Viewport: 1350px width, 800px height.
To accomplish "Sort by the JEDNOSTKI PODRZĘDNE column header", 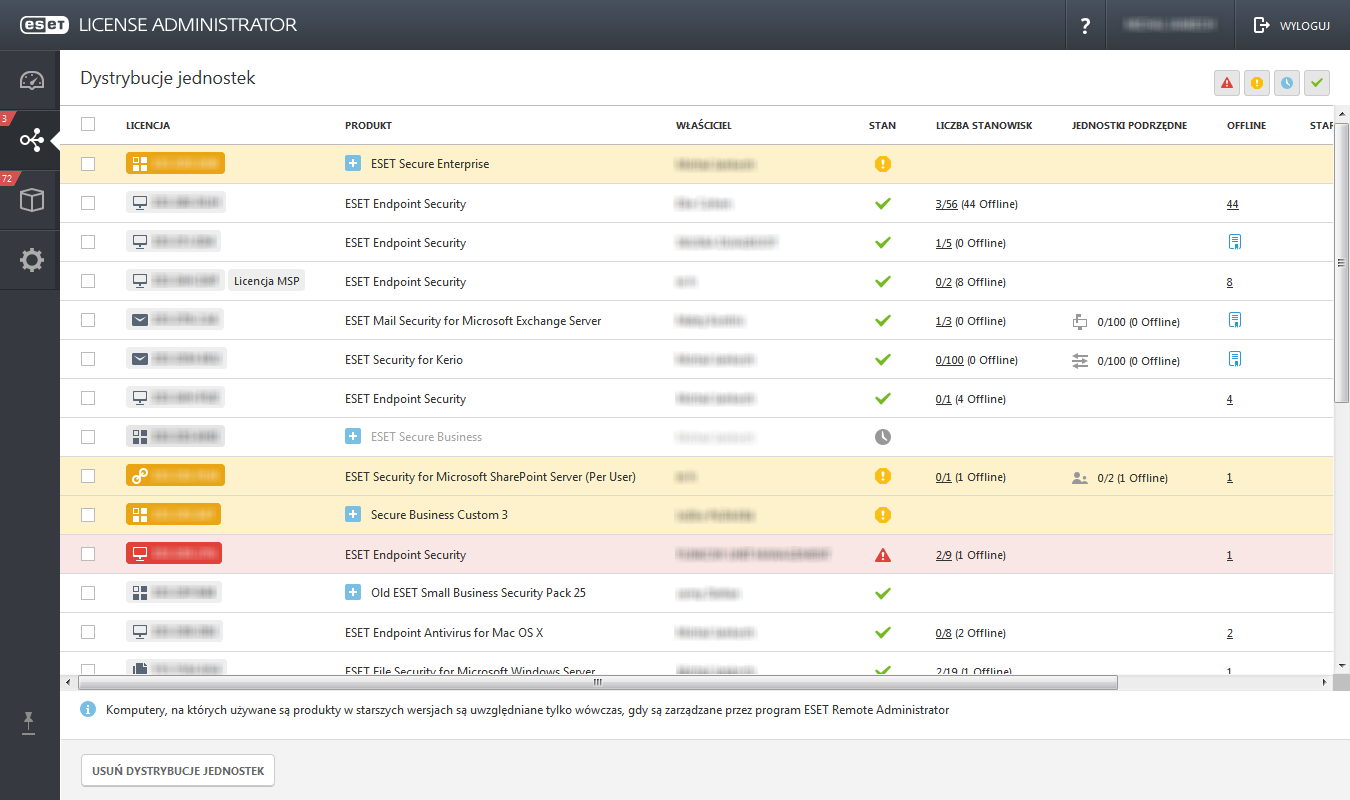I will (1129, 126).
